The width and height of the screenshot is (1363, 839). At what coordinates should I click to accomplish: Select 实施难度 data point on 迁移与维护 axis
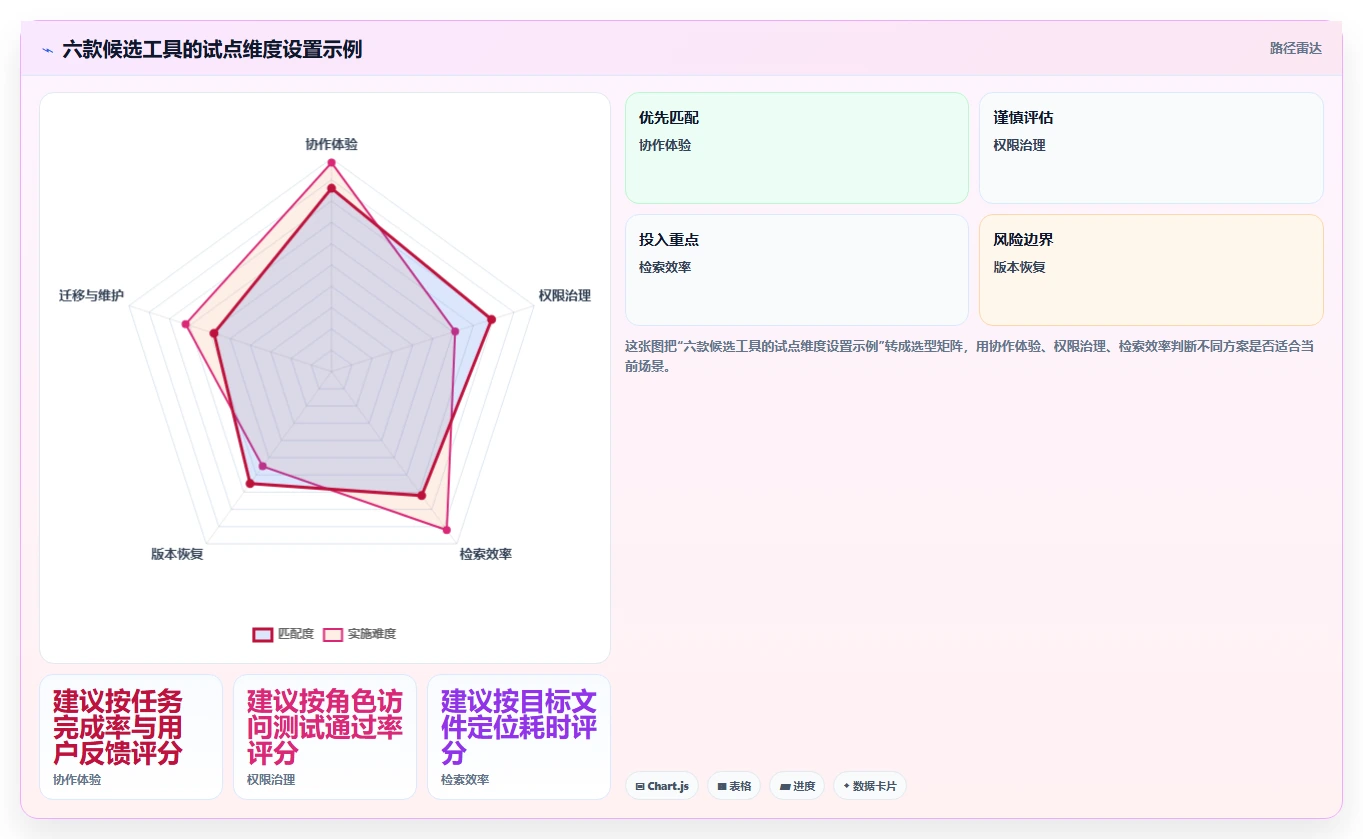tap(185, 324)
